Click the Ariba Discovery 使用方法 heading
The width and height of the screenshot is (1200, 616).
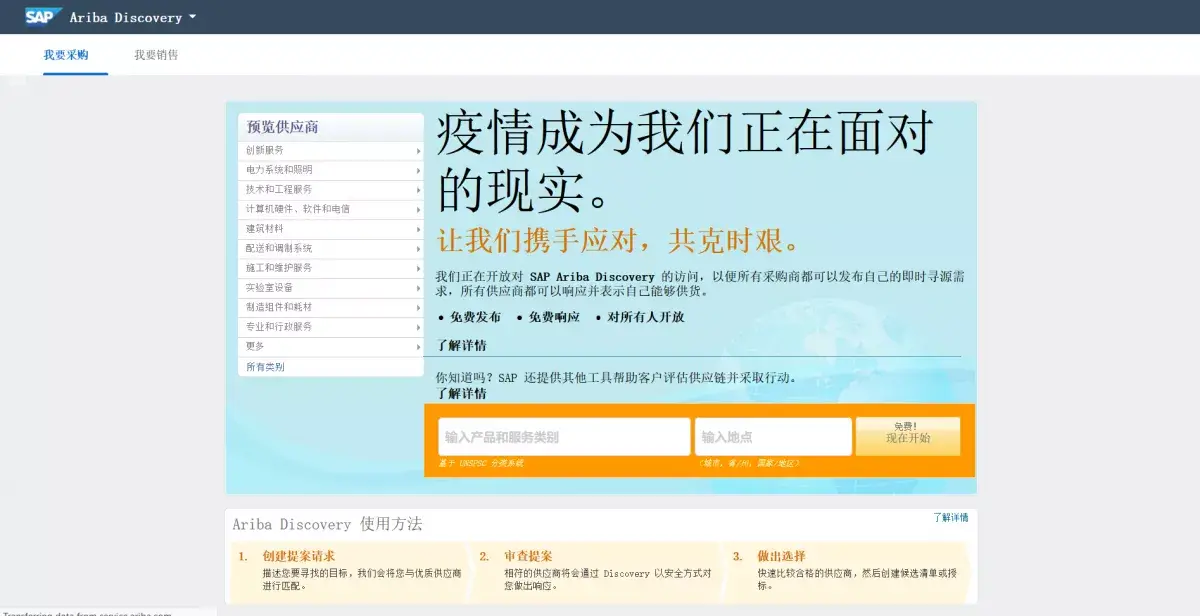pyautogui.click(x=327, y=524)
